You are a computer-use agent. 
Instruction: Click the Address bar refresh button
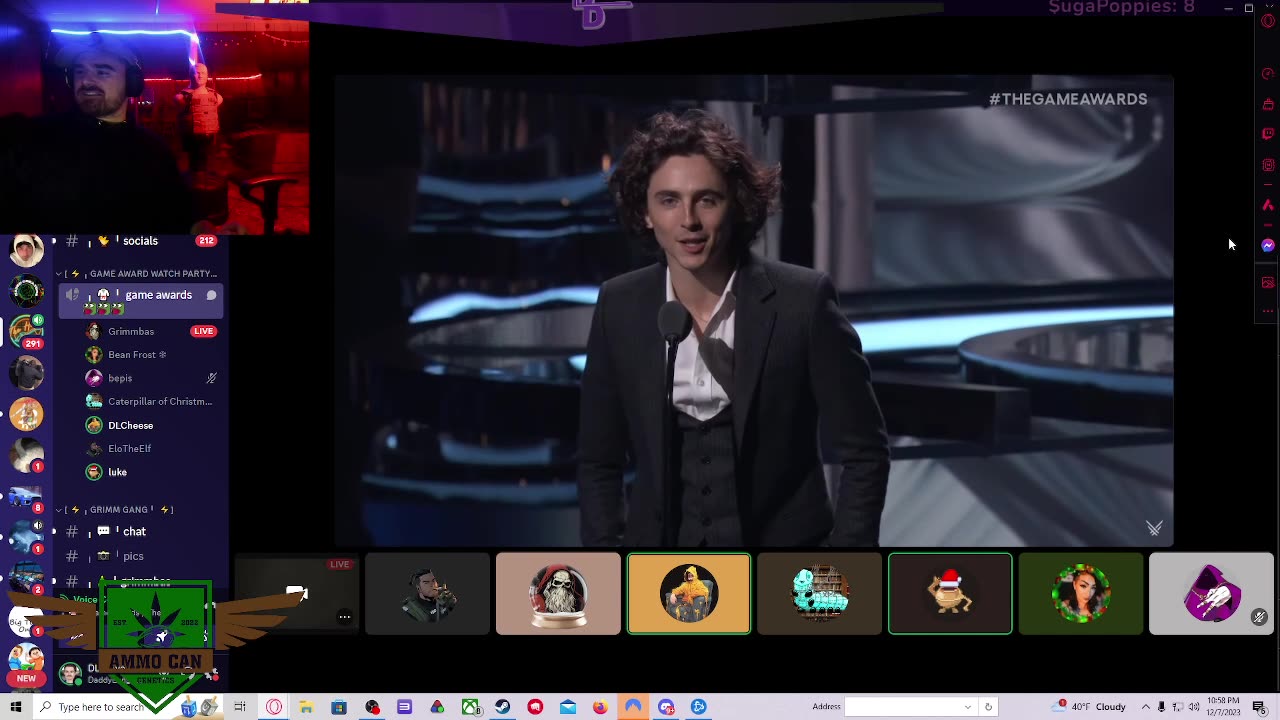coord(988,707)
